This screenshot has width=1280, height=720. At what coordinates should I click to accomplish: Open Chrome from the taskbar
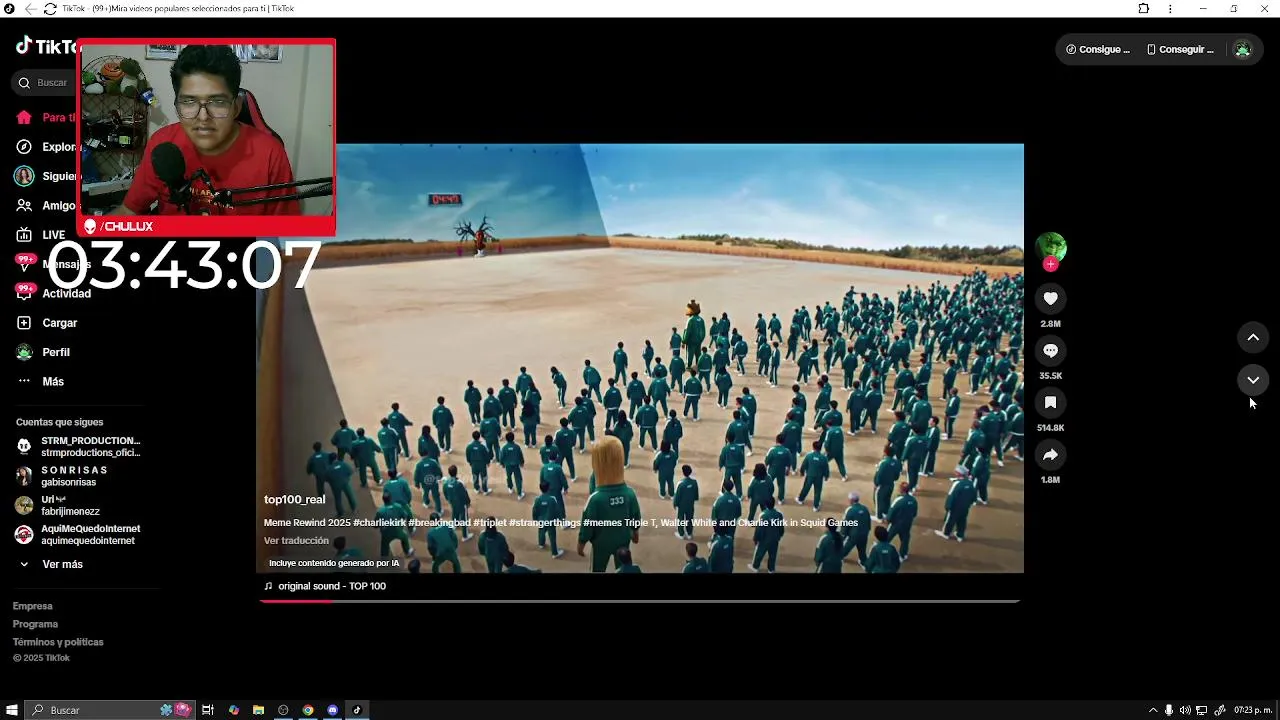tap(308, 710)
